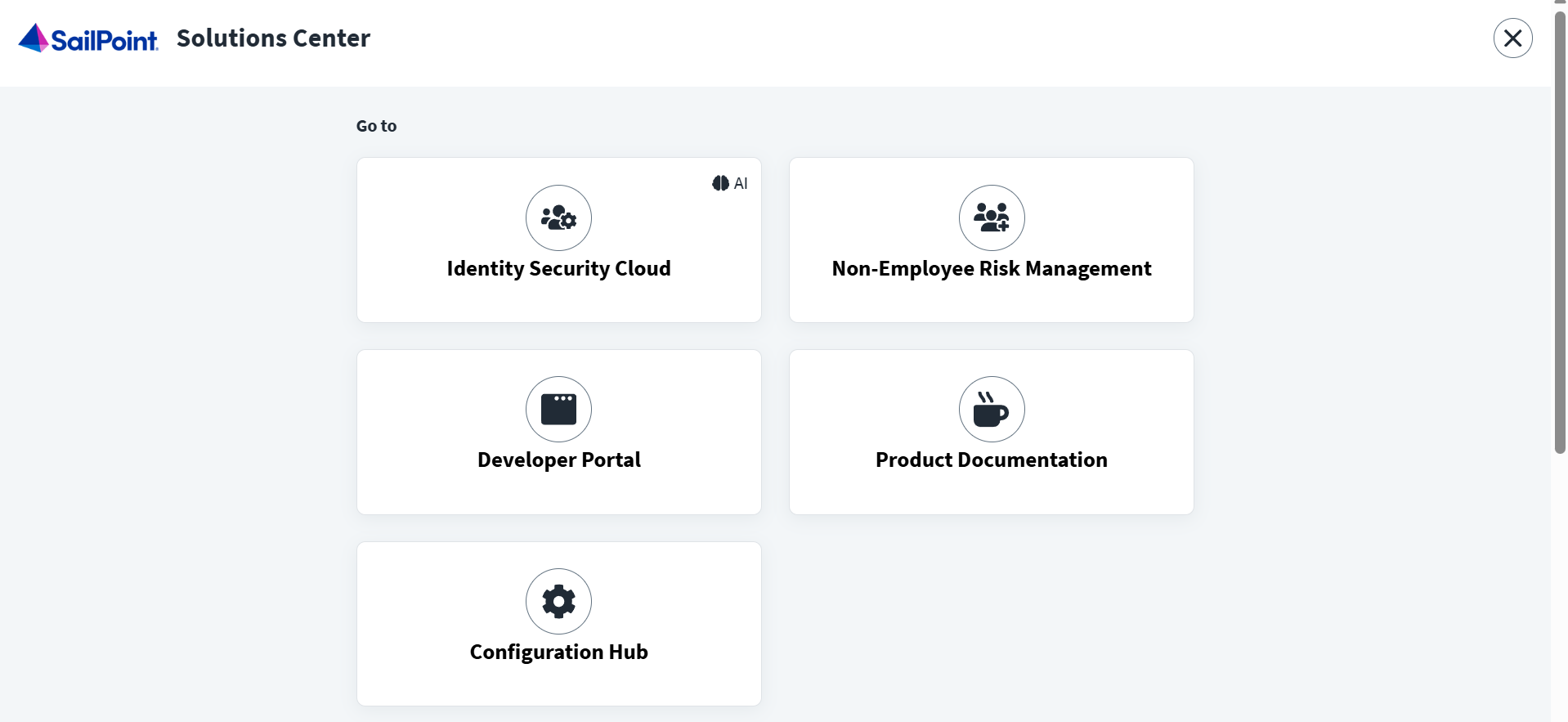1568x722 pixels.
Task: Click the AI brain icon badge
Action: 720,183
